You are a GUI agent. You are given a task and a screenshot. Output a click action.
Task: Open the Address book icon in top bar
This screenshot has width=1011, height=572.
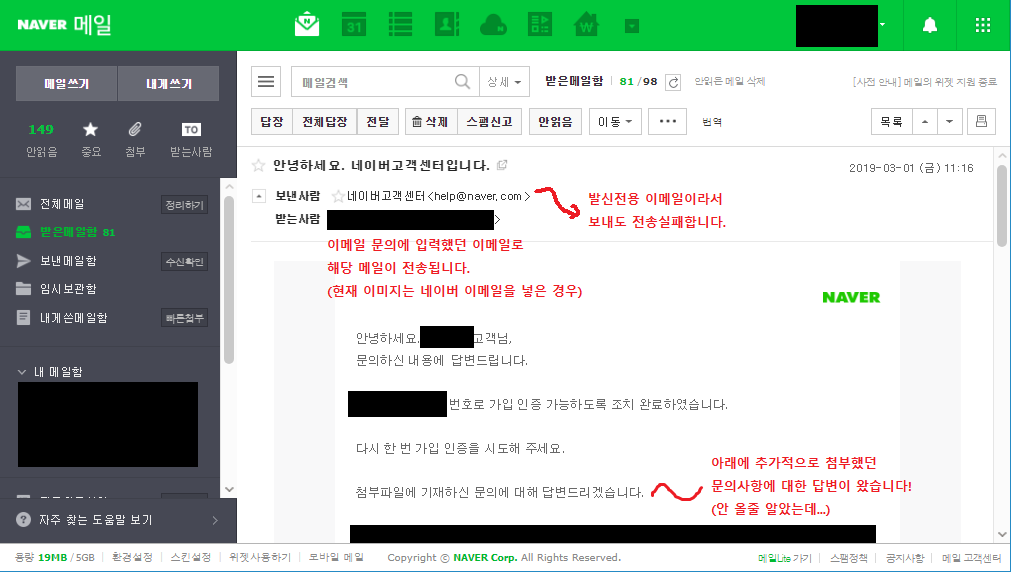point(447,25)
